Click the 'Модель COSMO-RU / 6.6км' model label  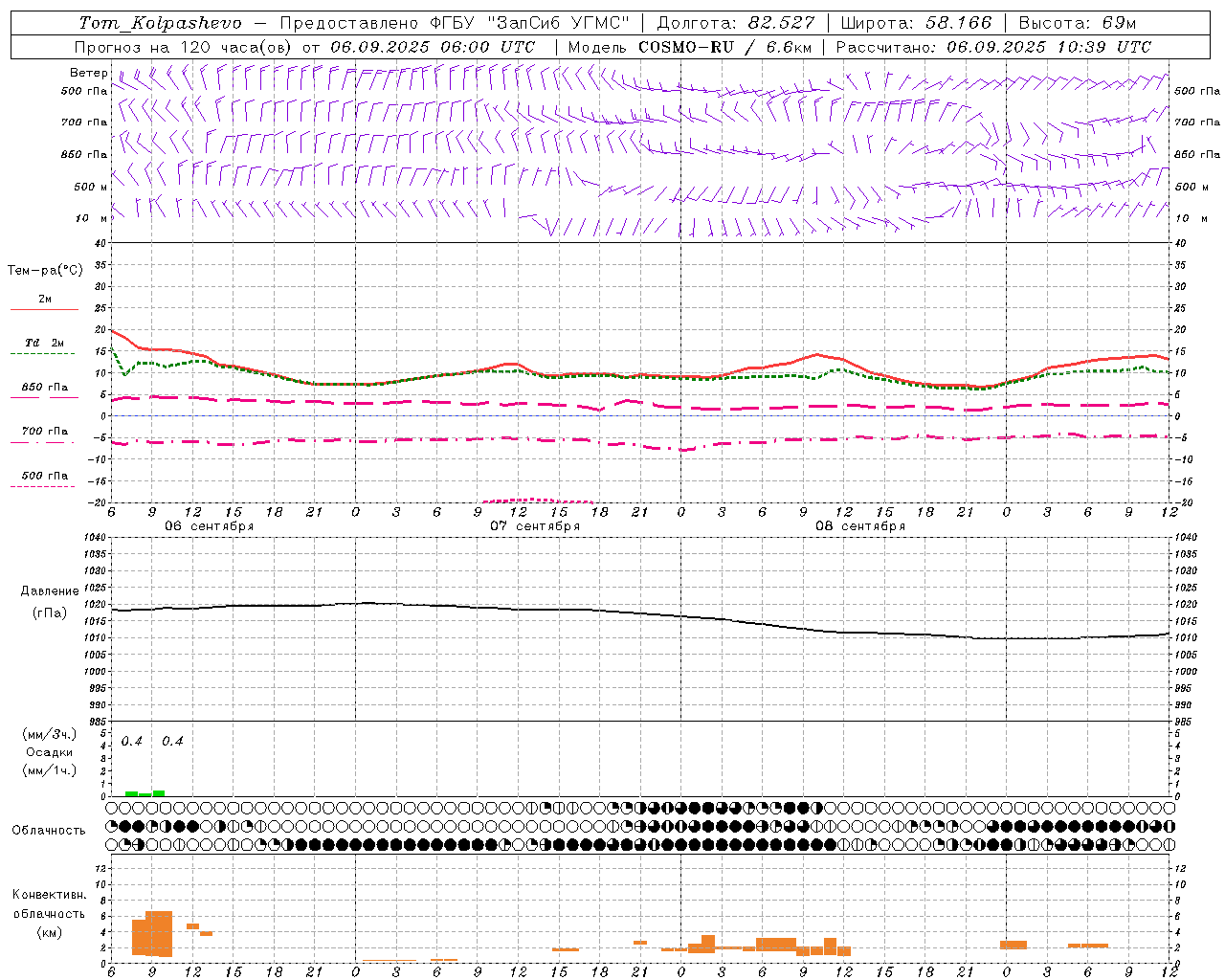(690, 47)
